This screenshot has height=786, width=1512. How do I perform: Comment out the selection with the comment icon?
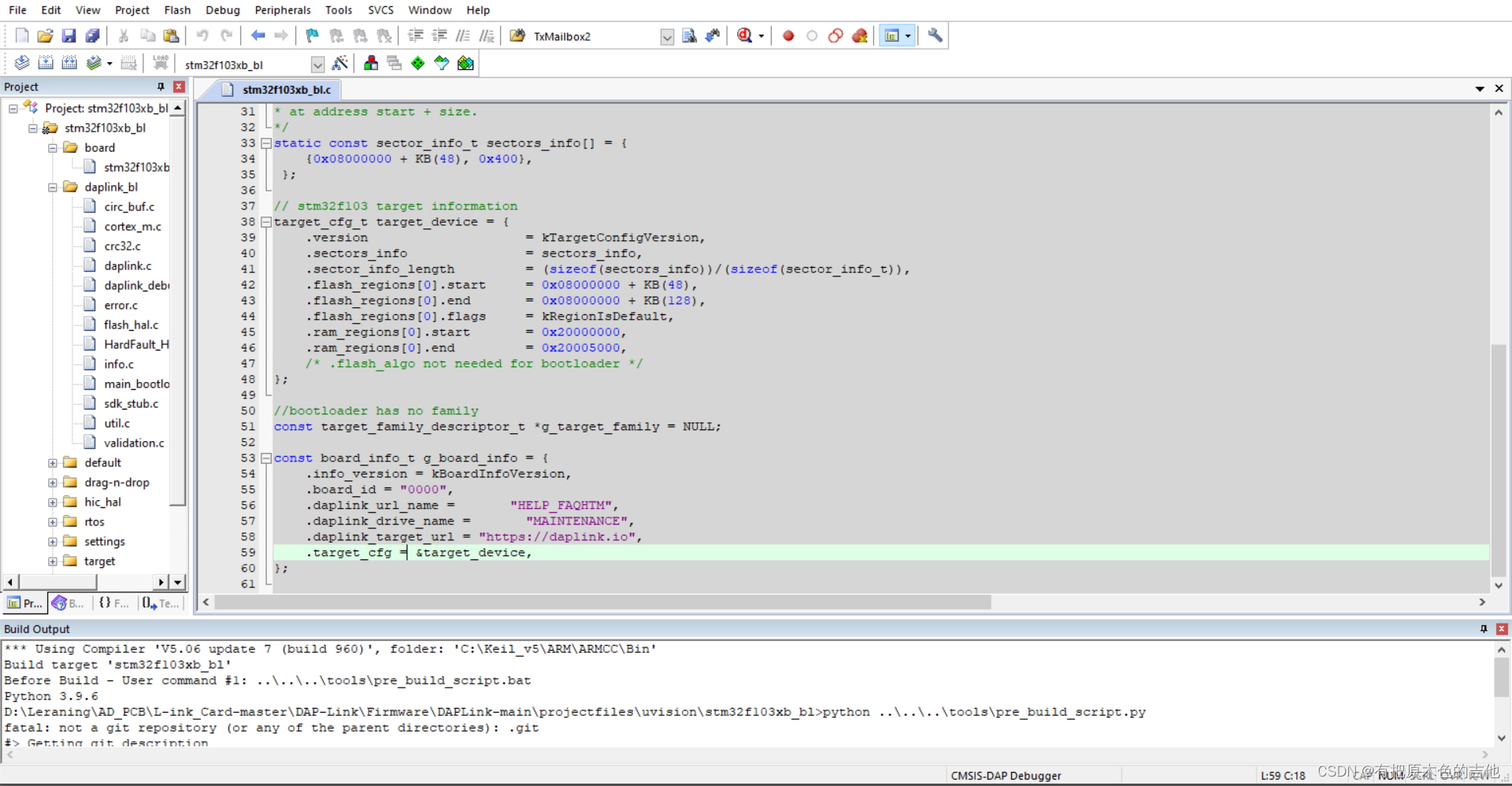click(463, 35)
